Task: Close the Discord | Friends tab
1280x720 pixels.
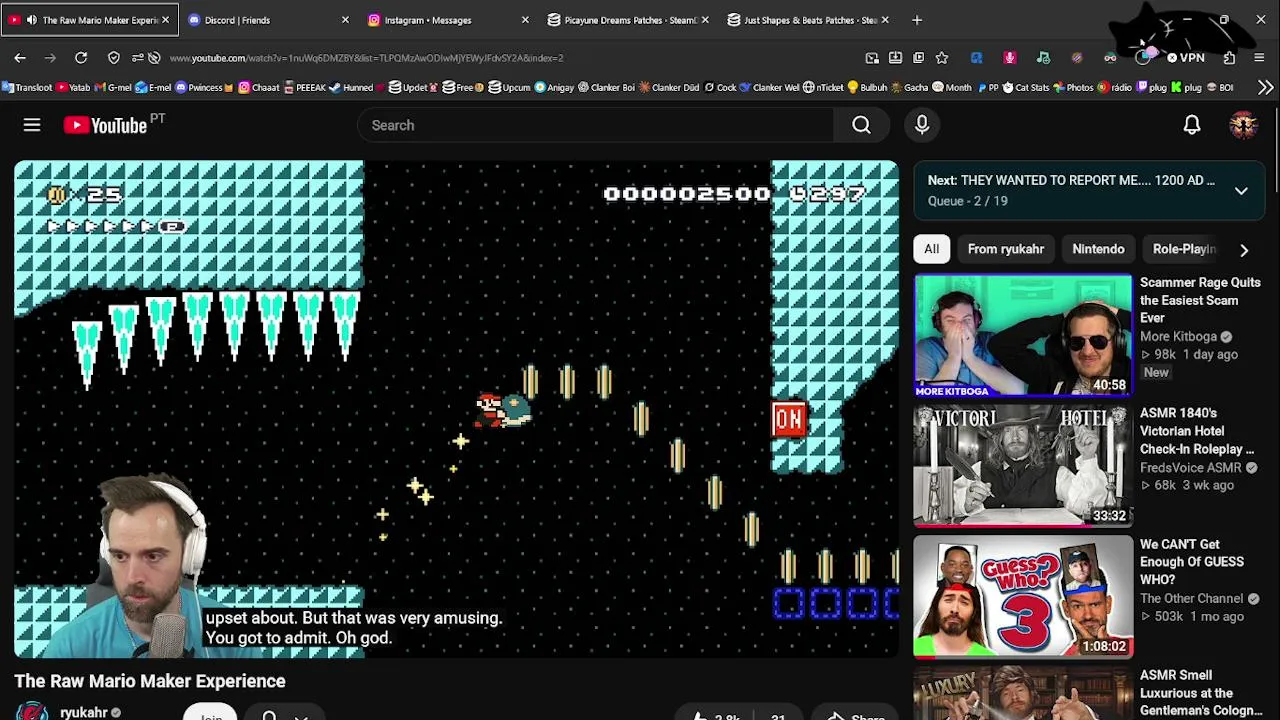Action: [x=345, y=20]
